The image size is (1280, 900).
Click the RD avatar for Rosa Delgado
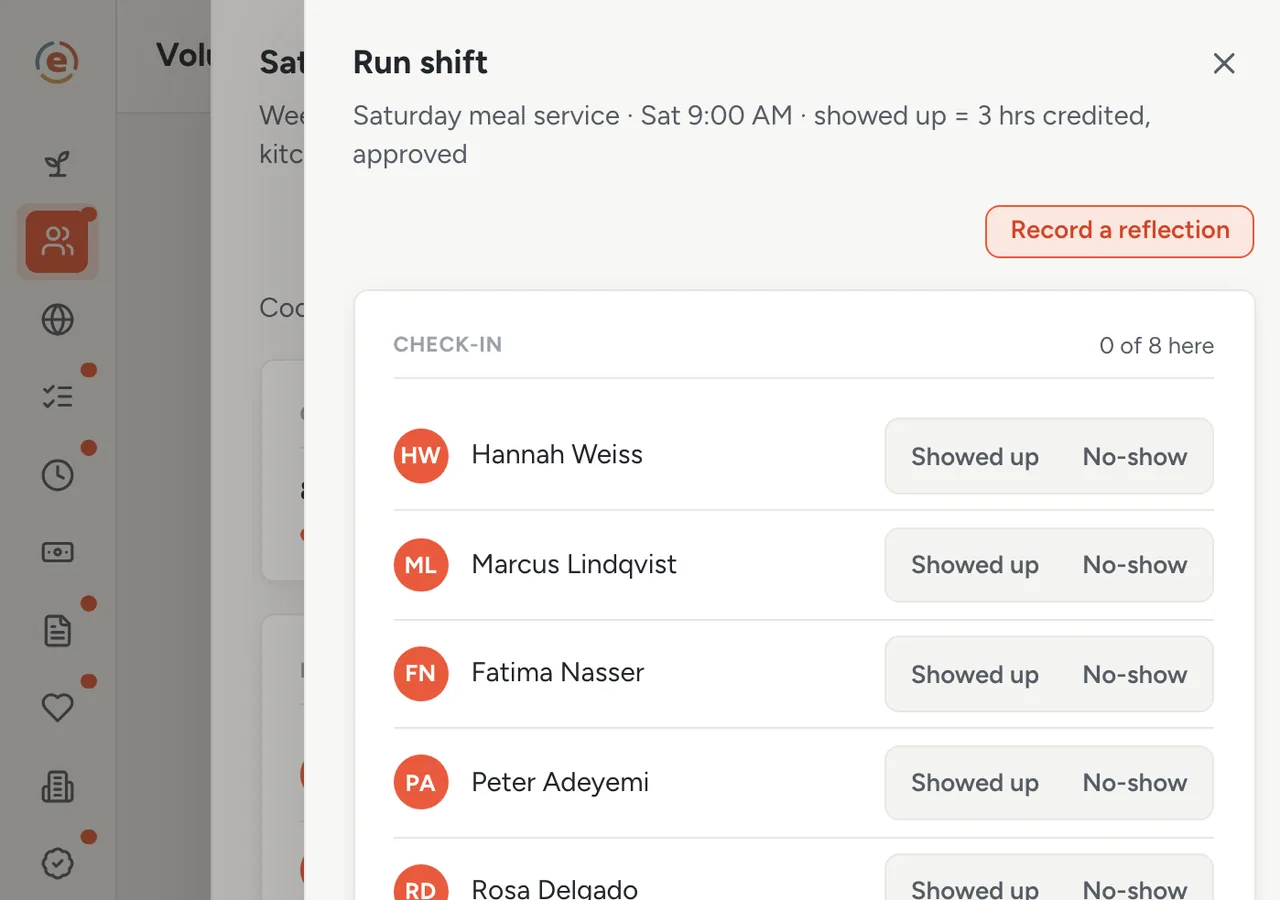[x=421, y=883]
